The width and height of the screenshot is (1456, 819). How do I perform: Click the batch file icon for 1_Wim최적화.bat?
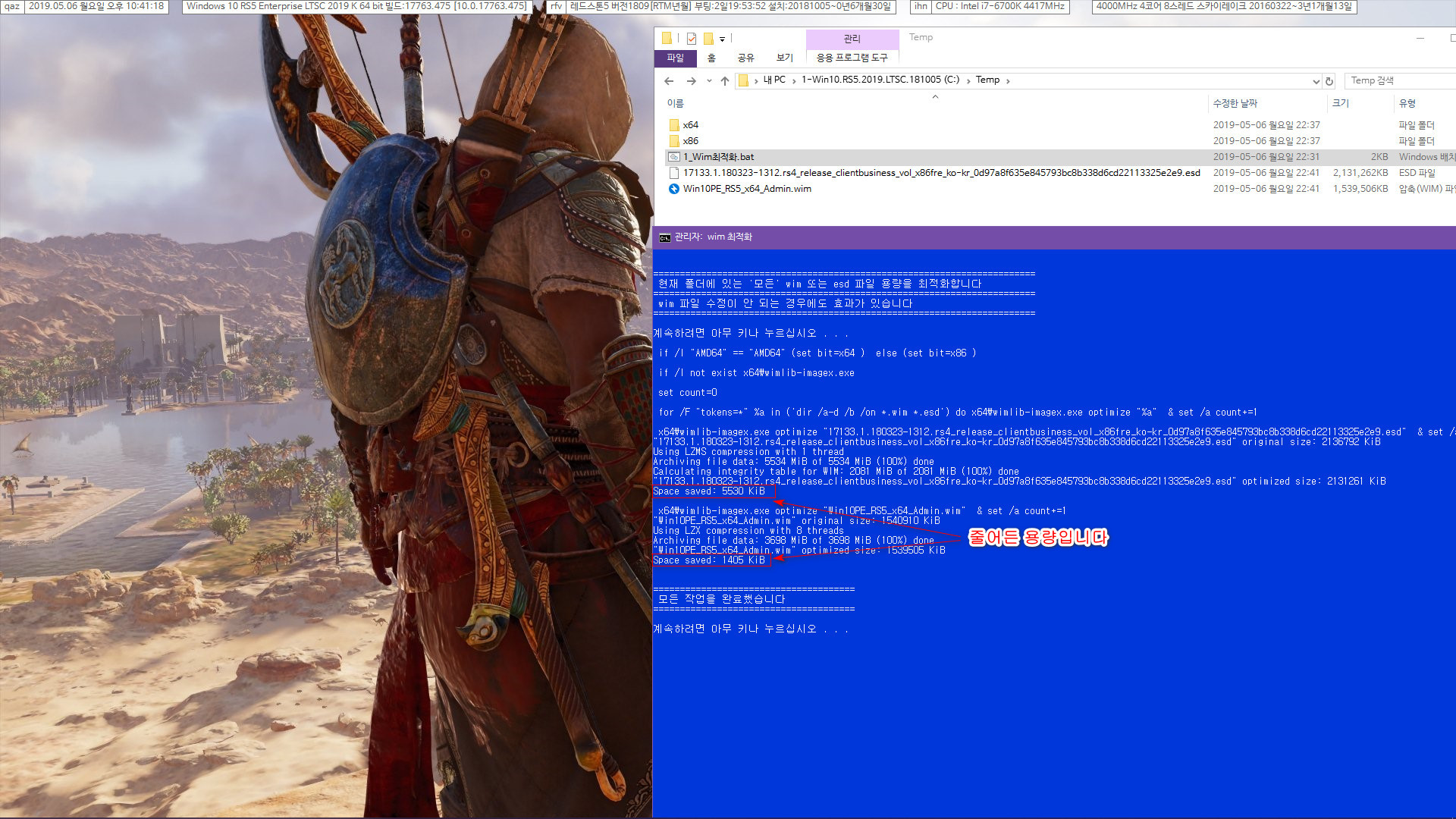674,157
